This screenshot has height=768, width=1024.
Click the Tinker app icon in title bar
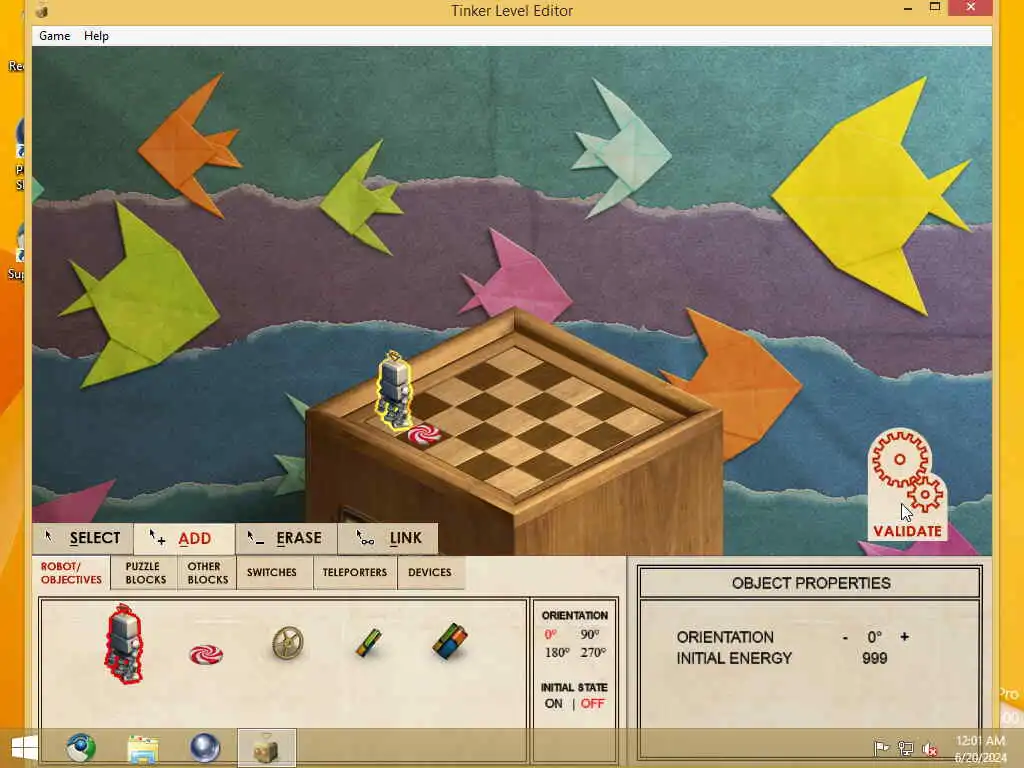point(42,10)
